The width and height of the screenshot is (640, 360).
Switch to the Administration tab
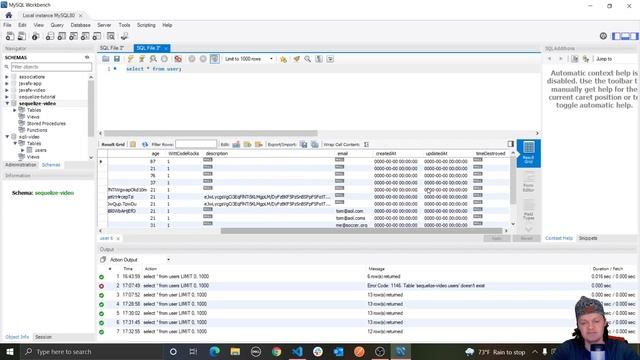pos(20,165)
